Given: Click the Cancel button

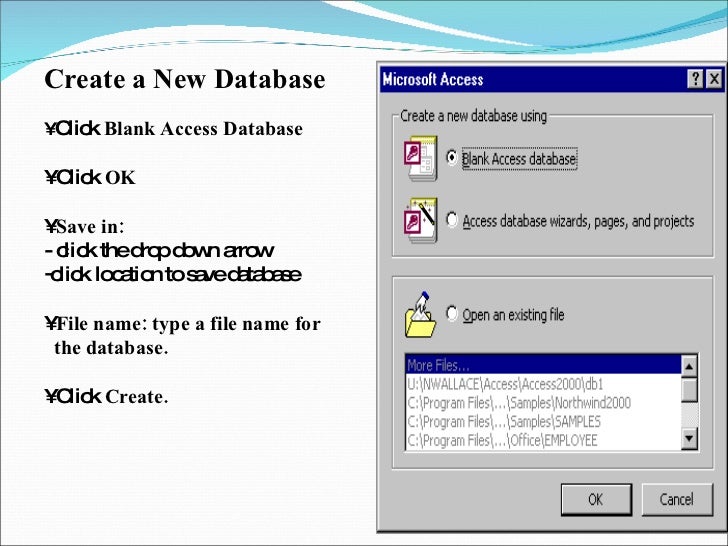Looking at the screenshot, I should click(677, 500).
